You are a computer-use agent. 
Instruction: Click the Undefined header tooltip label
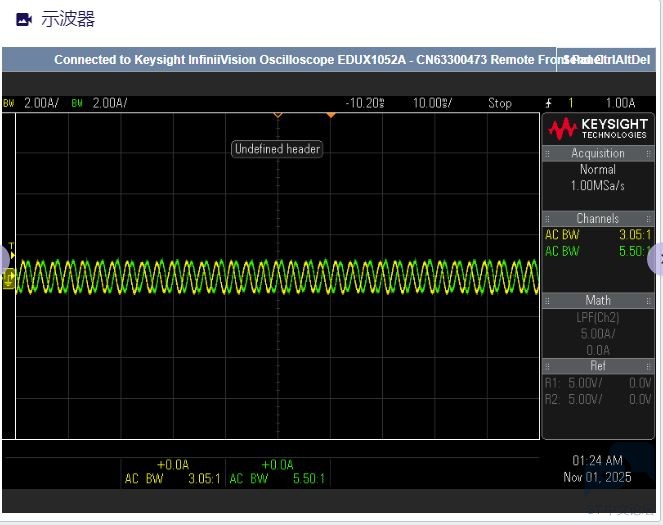tap(277, 149)
